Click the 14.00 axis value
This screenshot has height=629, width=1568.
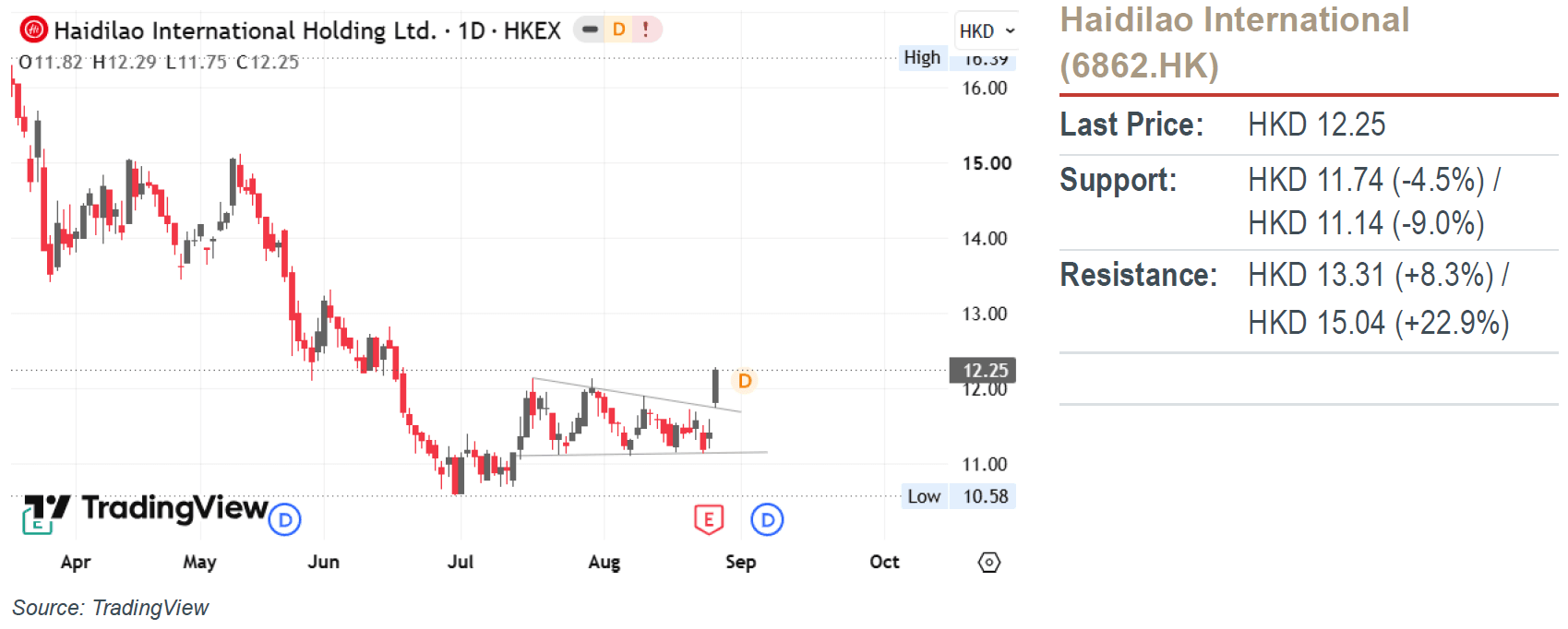[985, 239]
